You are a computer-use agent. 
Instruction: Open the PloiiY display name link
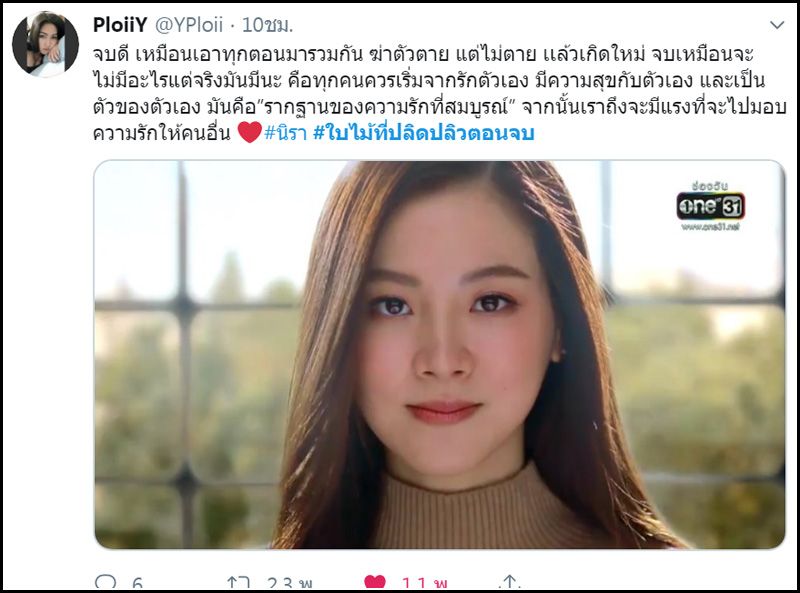[120, 24]
